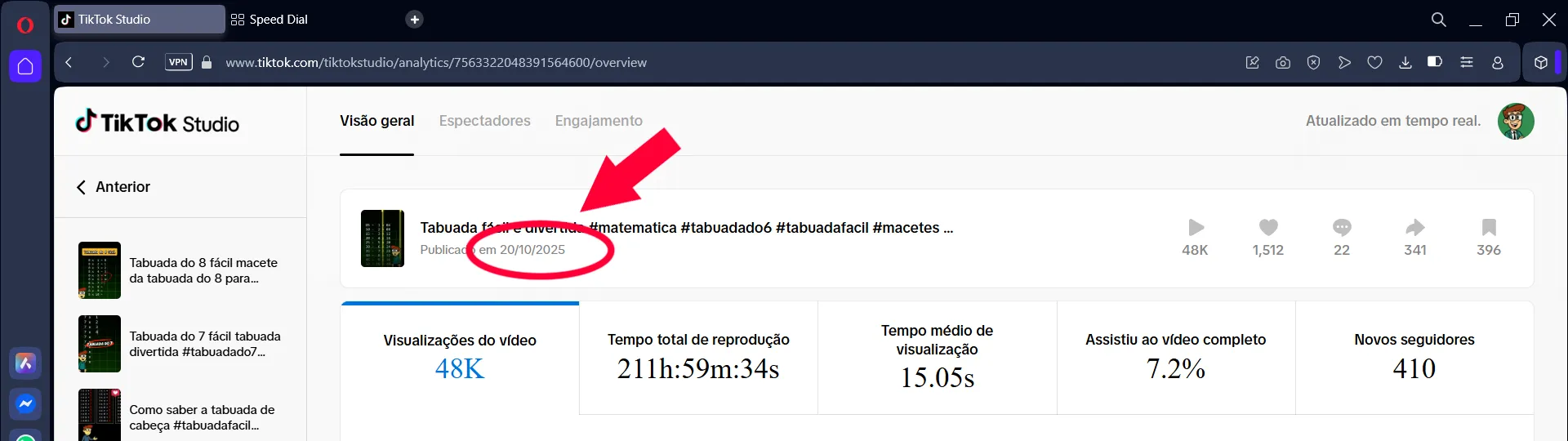Open Opera extensions cube icon
Image resolution: width=1568 pixels, height=441 pixels.
pos(1541,62)
